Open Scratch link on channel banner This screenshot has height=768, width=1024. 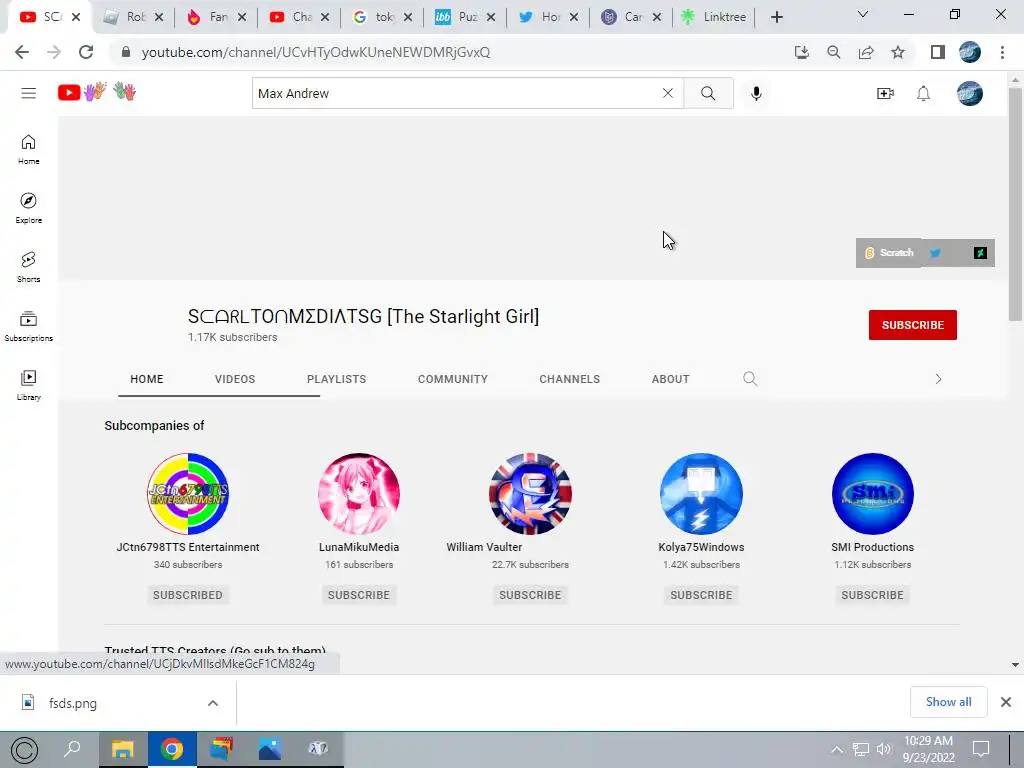[x=889, y=253]
